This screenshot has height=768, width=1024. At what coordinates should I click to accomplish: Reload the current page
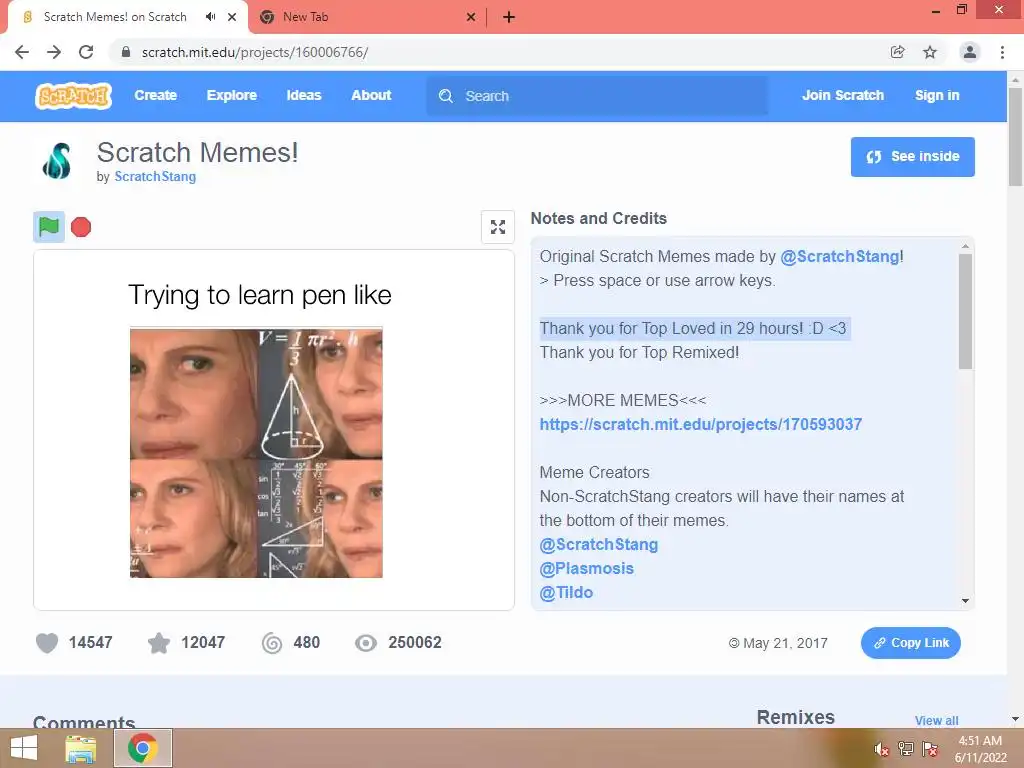coord(86,52)
